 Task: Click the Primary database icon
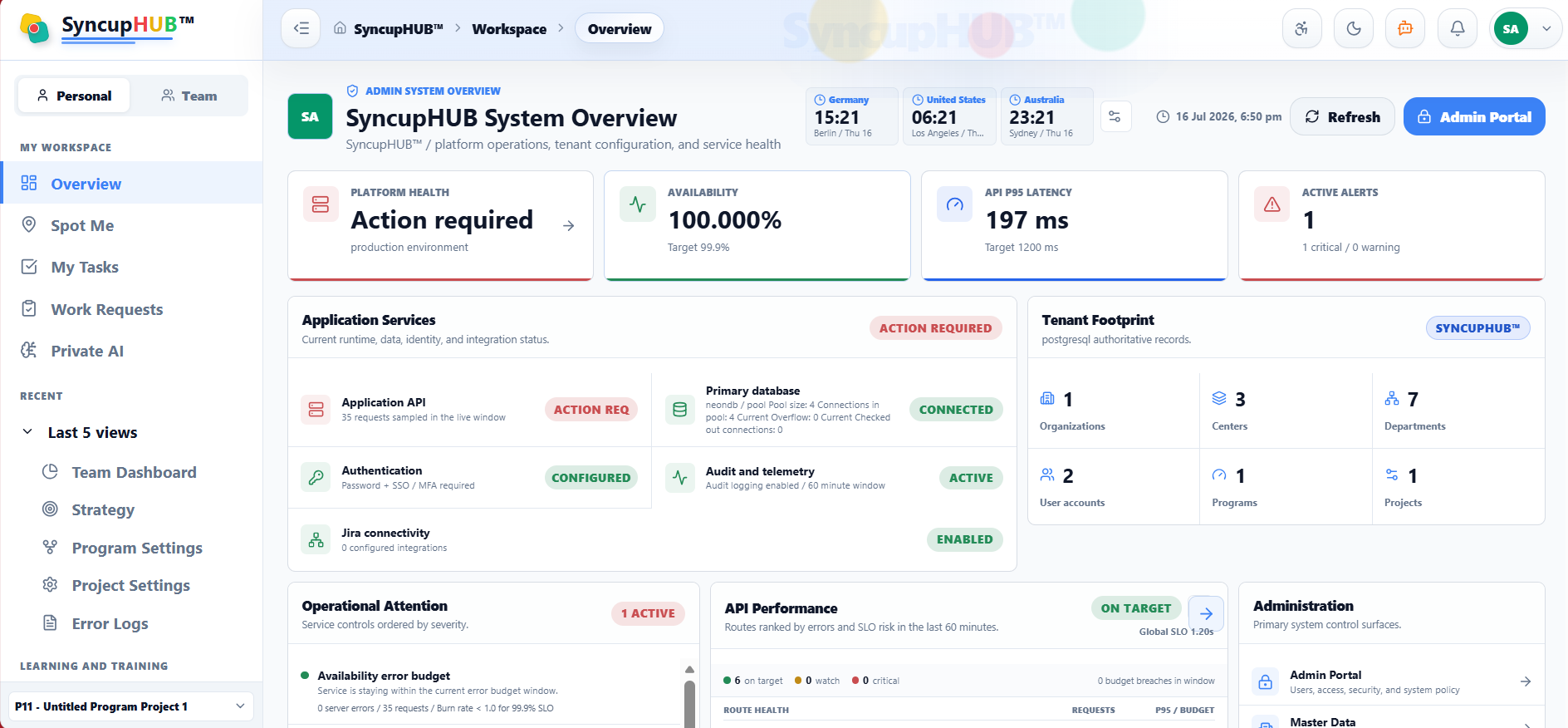(x=679, y=409)
